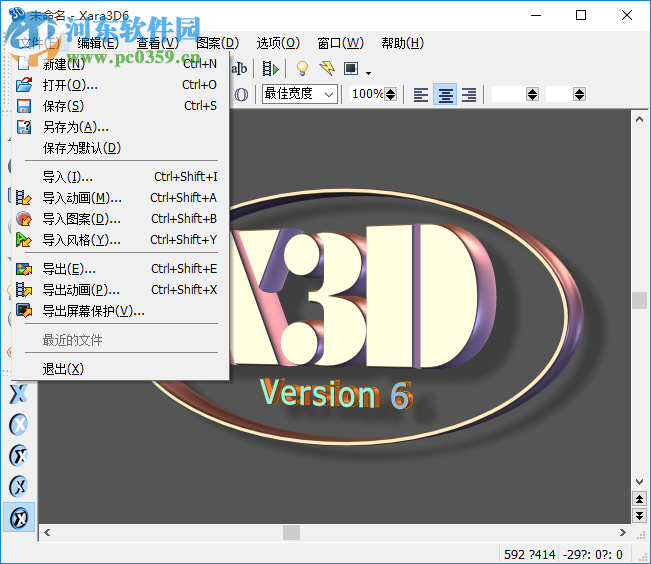This screenshot has height=564, width=651.
Task: Click the down-arrow-with-bar button below scrollbar
Action: [639, 516]
